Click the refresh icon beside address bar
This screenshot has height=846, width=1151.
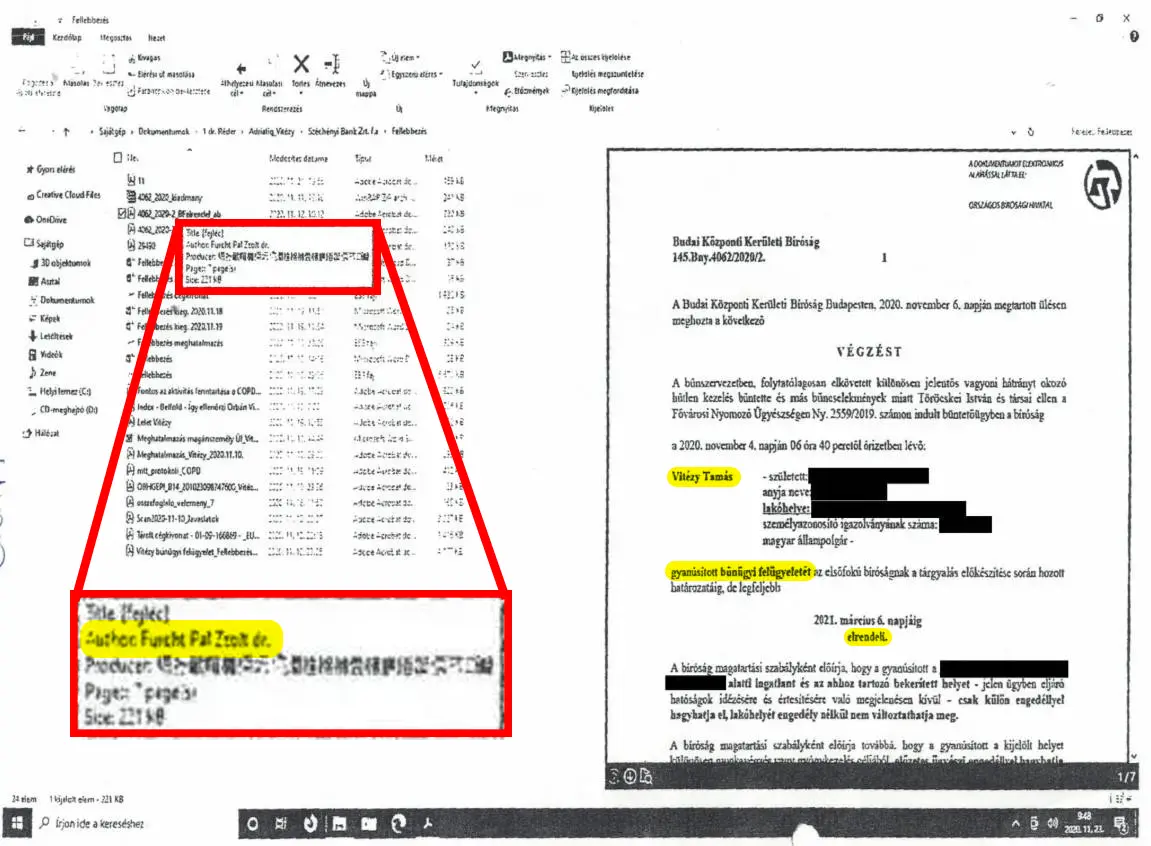tap(1031, 132)
